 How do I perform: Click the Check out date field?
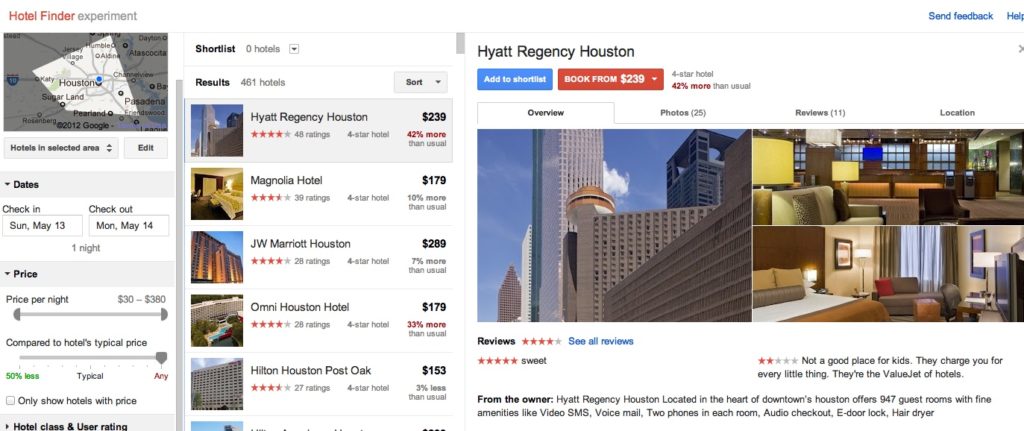click(129, 226)
